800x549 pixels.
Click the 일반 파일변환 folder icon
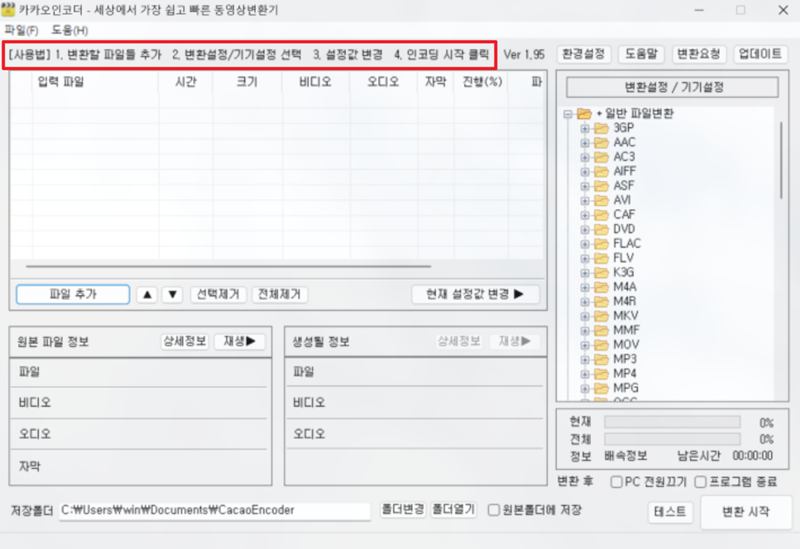point(584,113)
